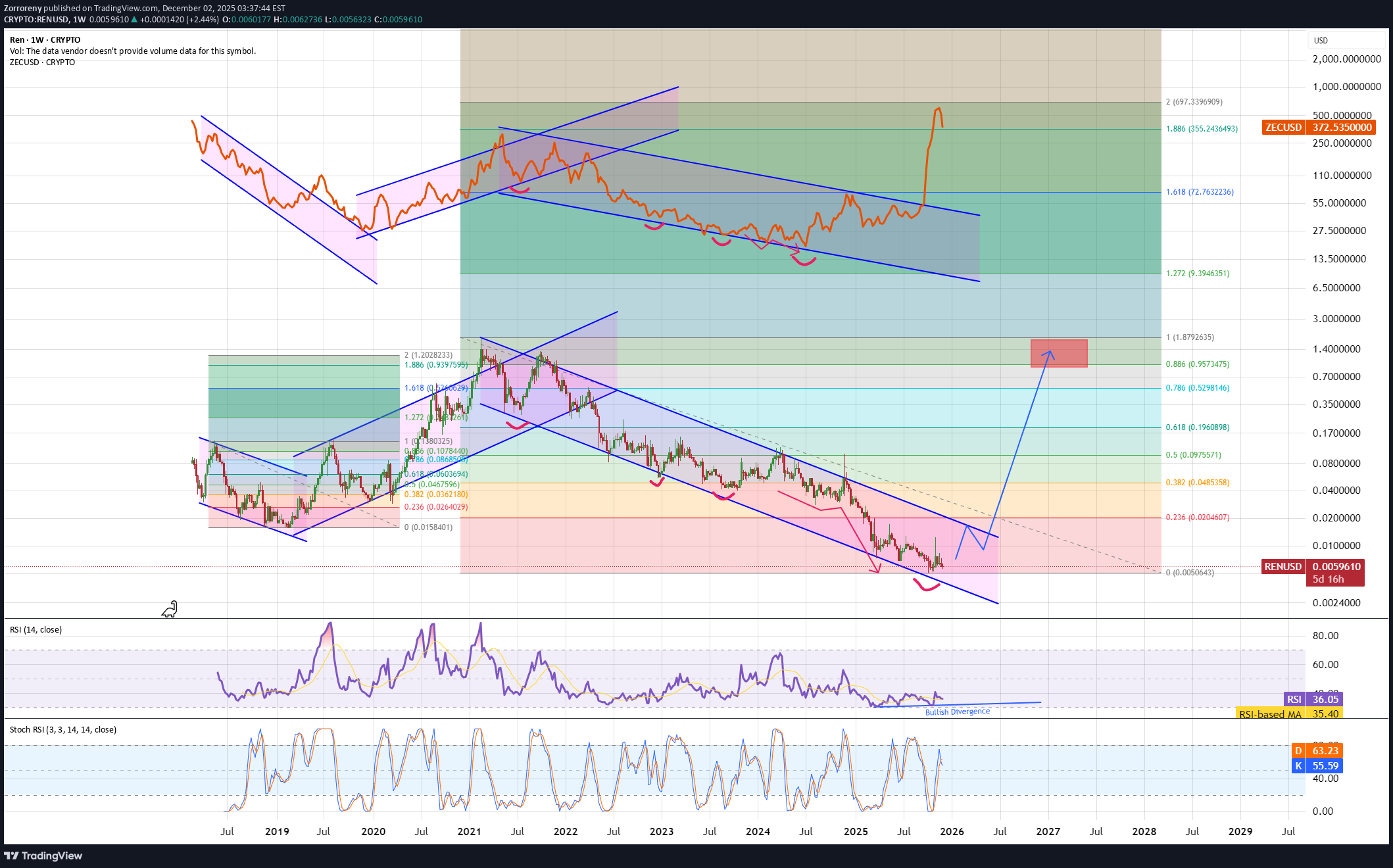Expand the ZECUSD CRYPTO comparison legend
Viewport: 1393px width, 868px height.
coord(42,62)
